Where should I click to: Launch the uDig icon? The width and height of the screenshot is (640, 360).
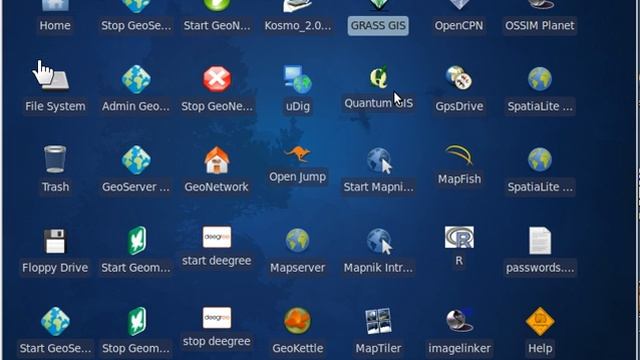(x=298, y=79)
